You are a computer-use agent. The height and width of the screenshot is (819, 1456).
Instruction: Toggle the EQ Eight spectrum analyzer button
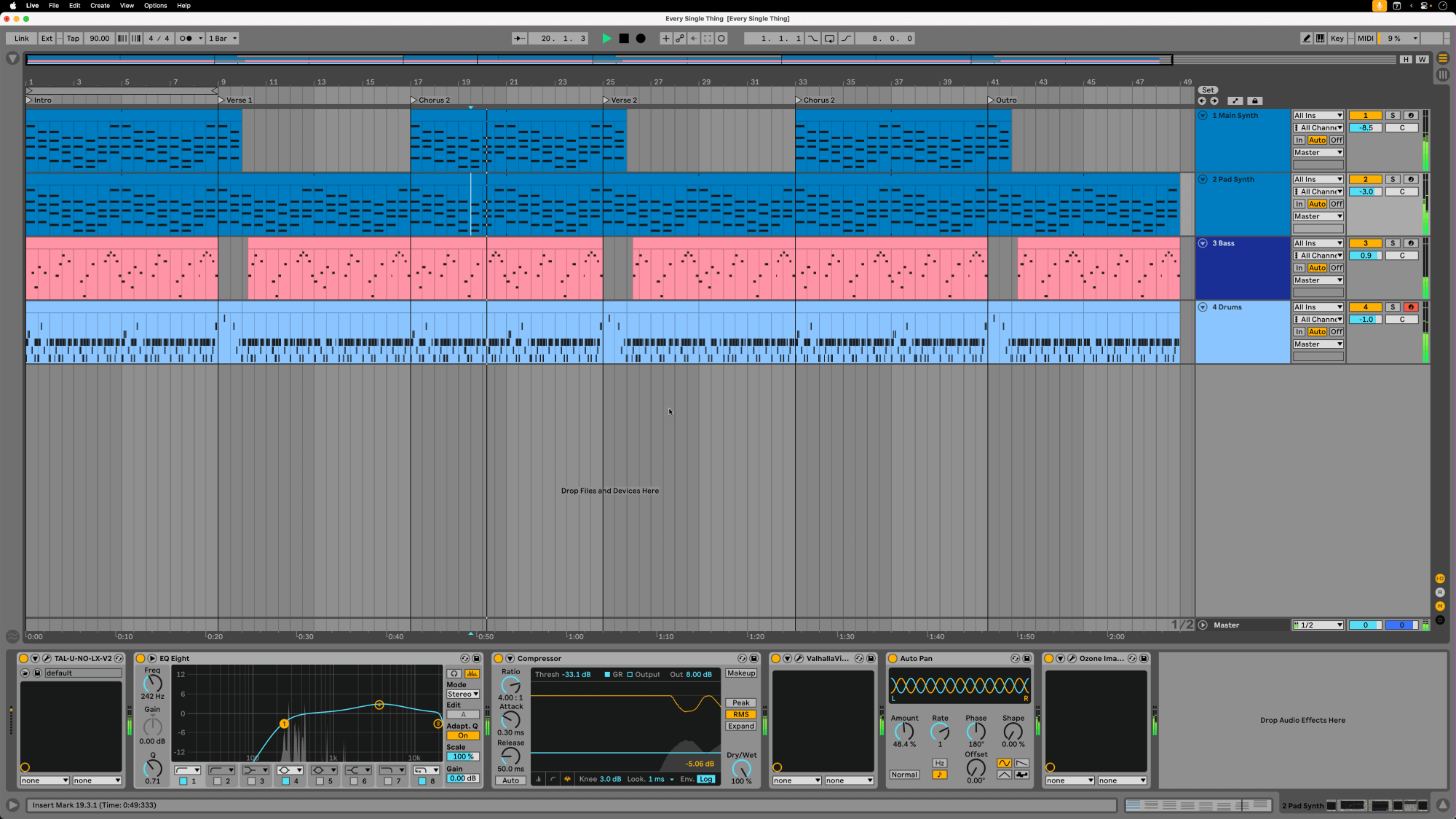(472, 673)
